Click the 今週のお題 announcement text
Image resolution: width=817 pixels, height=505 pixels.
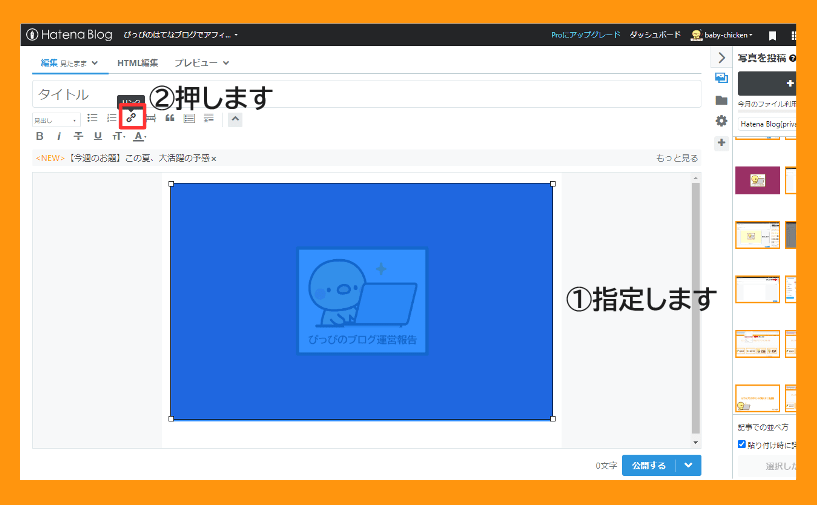(139, 158)
